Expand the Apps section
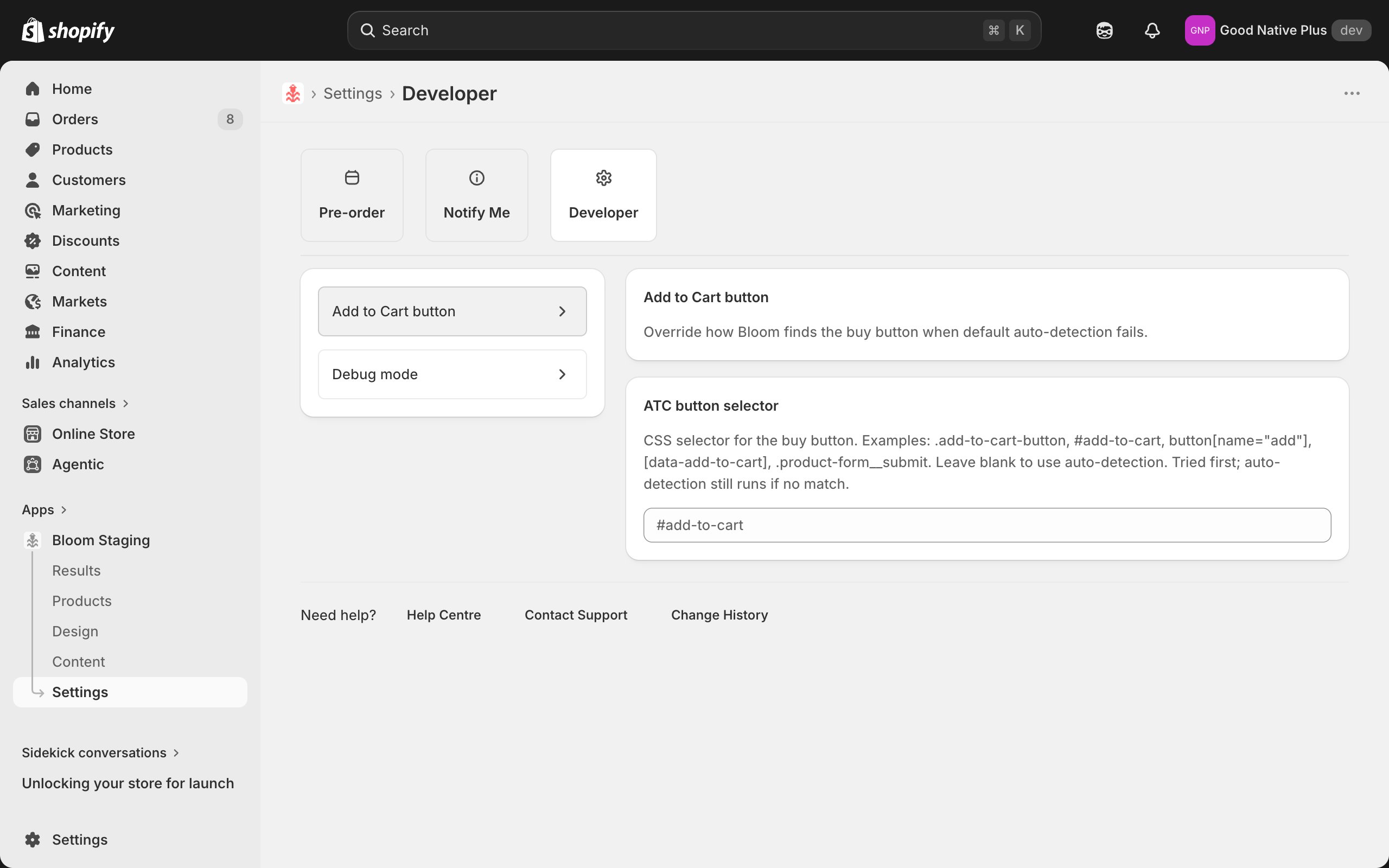Screen dimensions: 1389x868 (x=44, y=509)
